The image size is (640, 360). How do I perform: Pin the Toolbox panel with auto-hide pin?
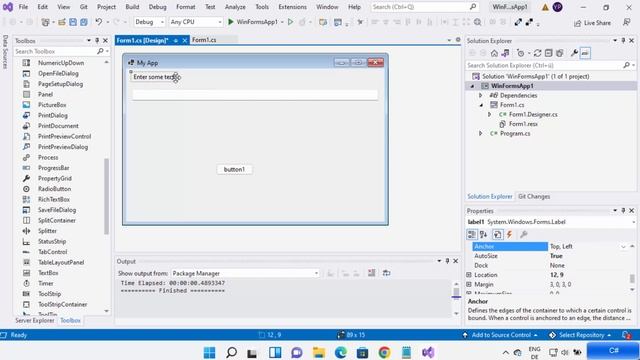(97, 41)
